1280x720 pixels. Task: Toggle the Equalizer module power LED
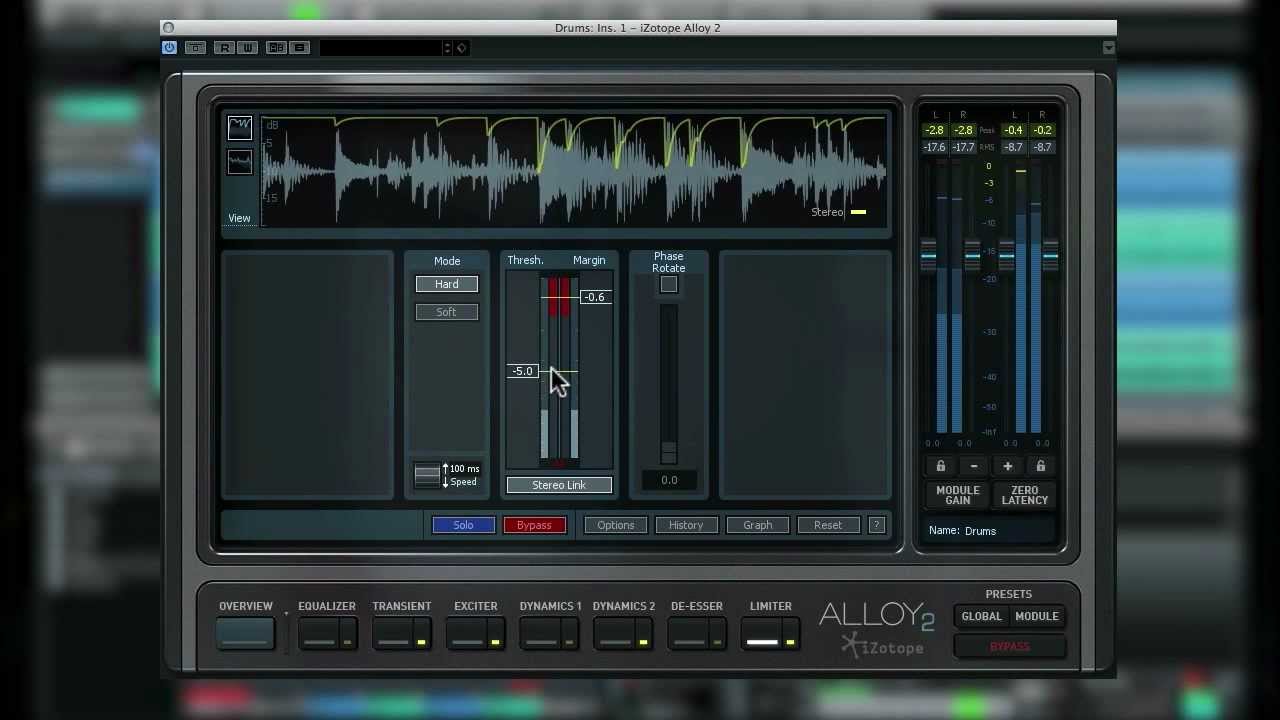pyautogui.click(x=348, y=634)
